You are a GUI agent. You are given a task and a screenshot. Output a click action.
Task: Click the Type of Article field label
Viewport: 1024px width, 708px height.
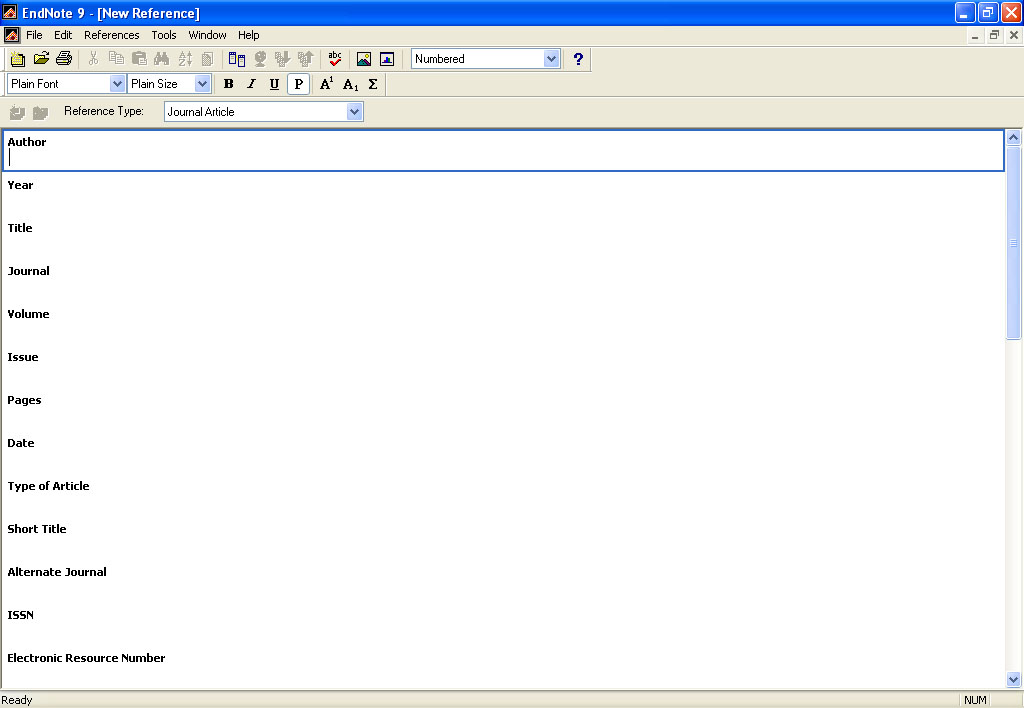click(x=48, y=486)
